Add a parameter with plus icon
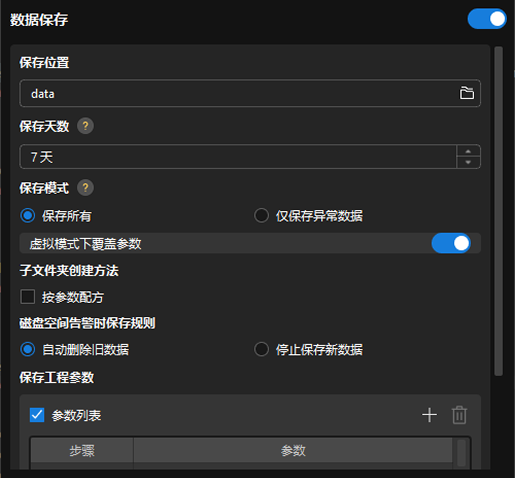 (x=429, y=415)
